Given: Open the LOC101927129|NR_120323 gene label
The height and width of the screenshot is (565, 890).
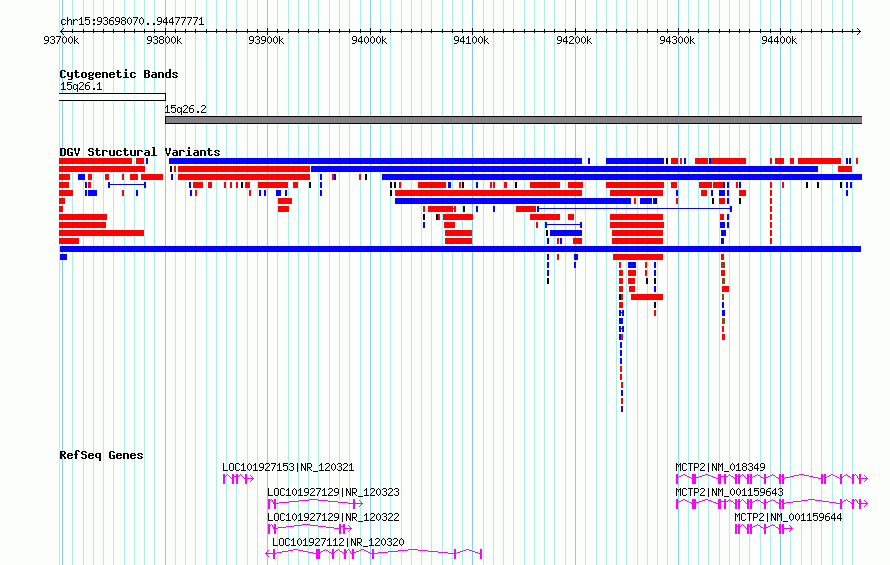Looking at the screenshot, I should (334, 492).
